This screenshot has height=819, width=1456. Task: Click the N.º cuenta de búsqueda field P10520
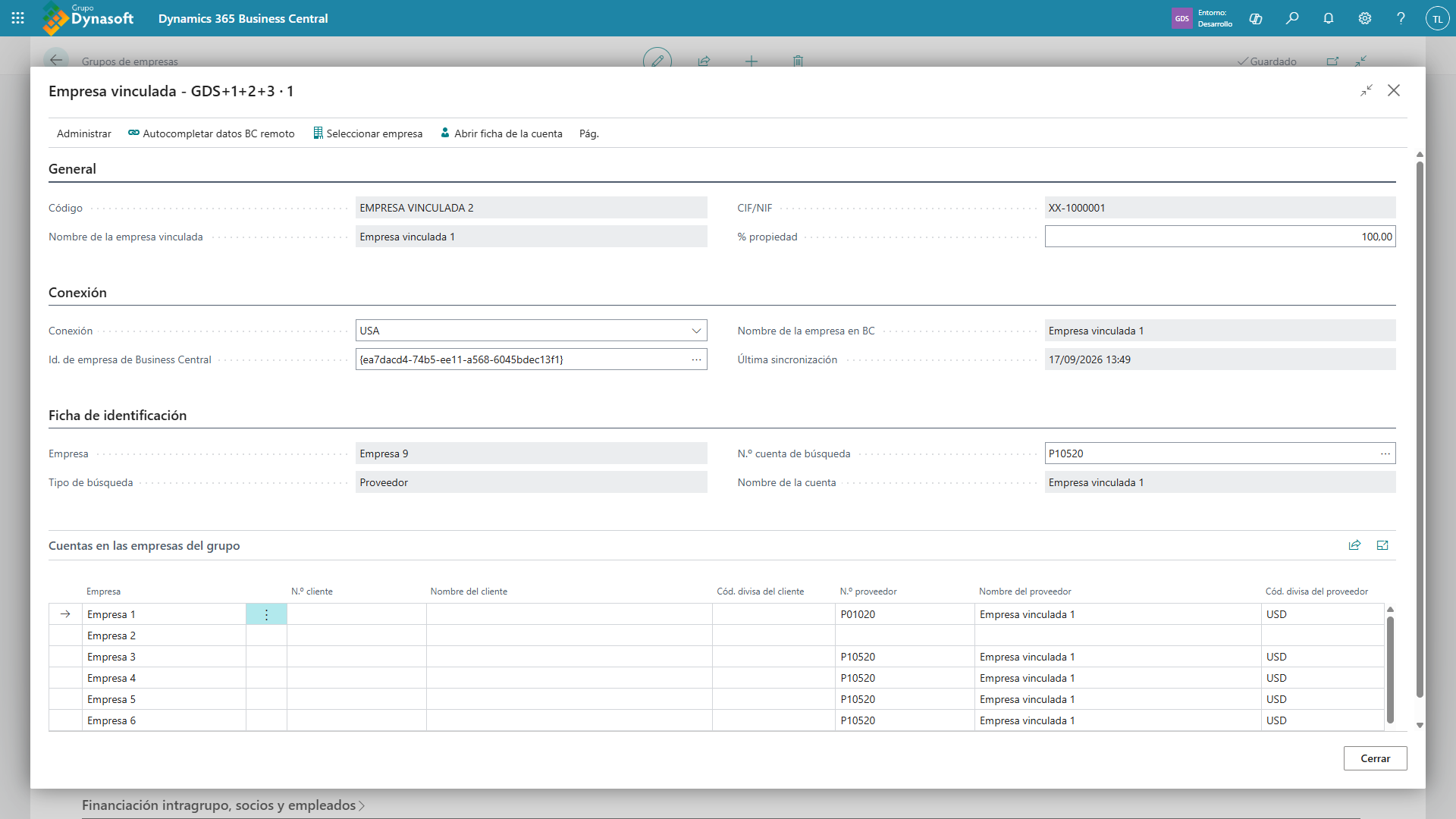[x=1219, y=453]
